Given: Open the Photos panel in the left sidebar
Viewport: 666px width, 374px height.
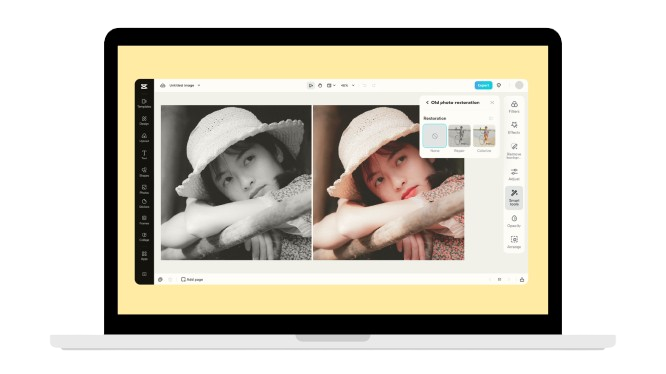Looking at the screenshot, I should coord(144,189).
